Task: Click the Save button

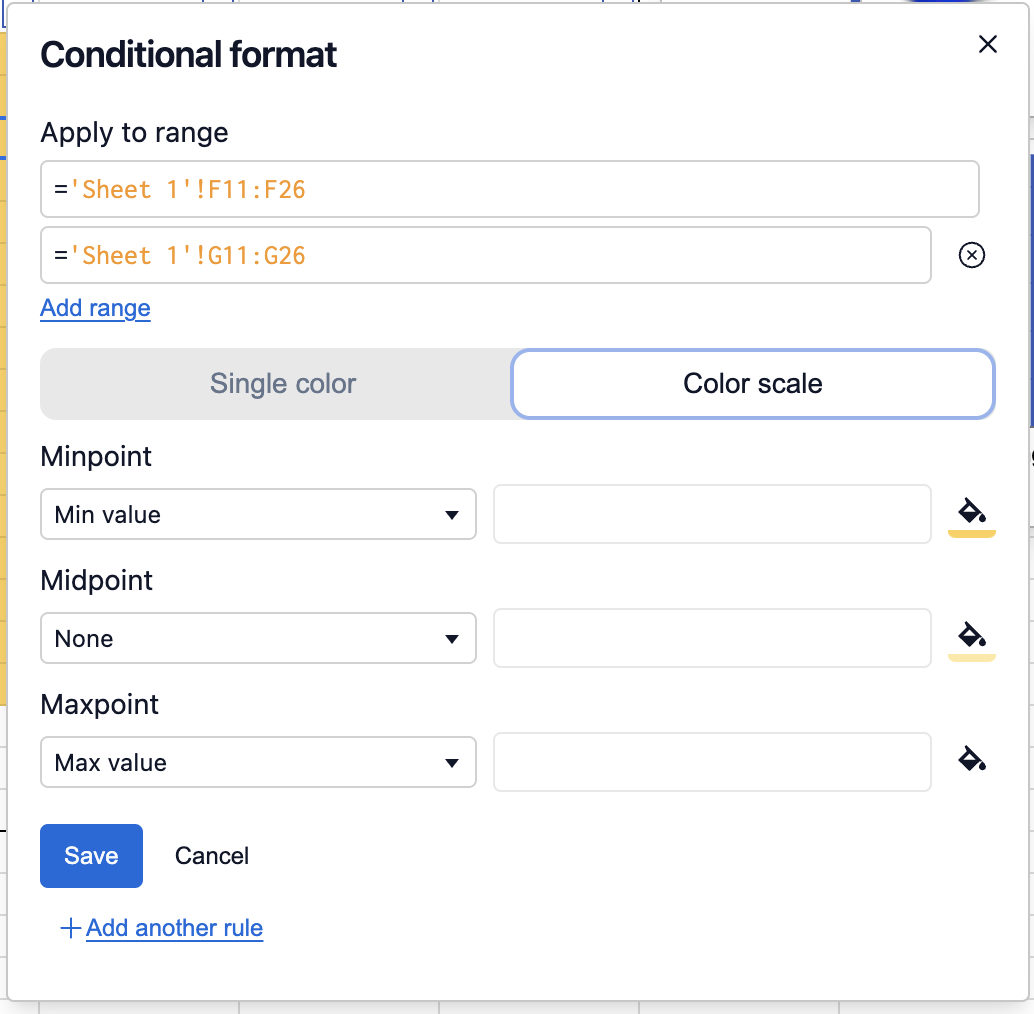Action: 91,856
